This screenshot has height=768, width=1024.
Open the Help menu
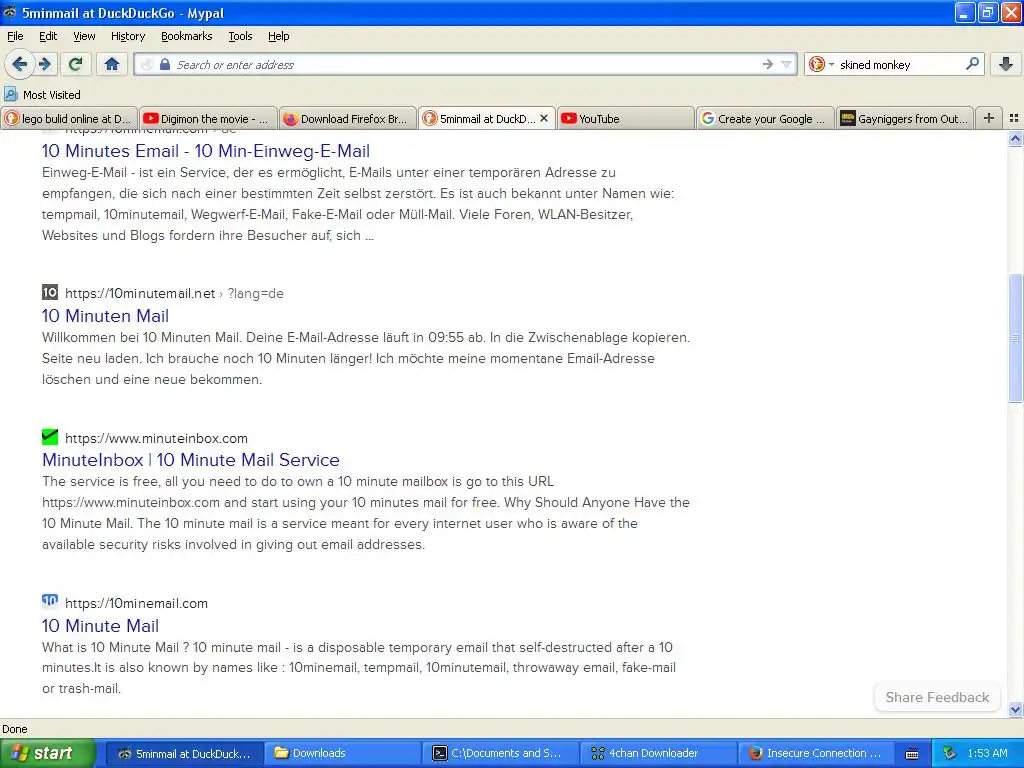point(278,36)
